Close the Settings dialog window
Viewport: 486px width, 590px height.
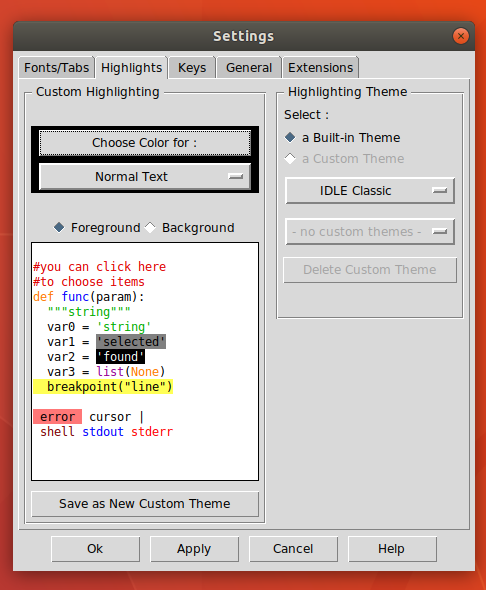coord(460,36)
